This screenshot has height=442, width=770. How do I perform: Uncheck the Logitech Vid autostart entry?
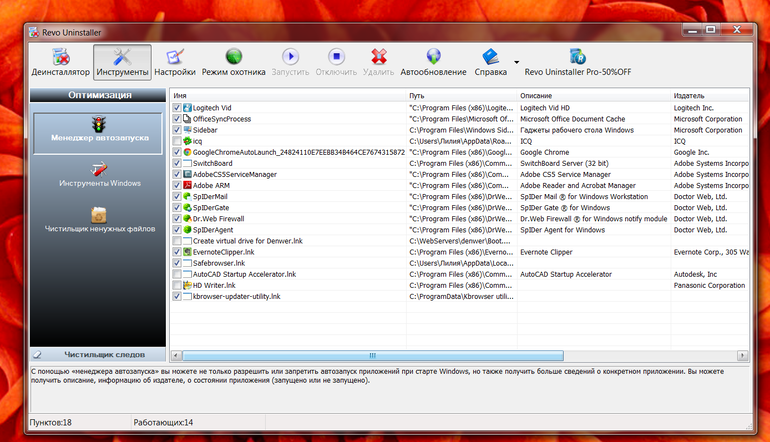click(x=177, y=108)
